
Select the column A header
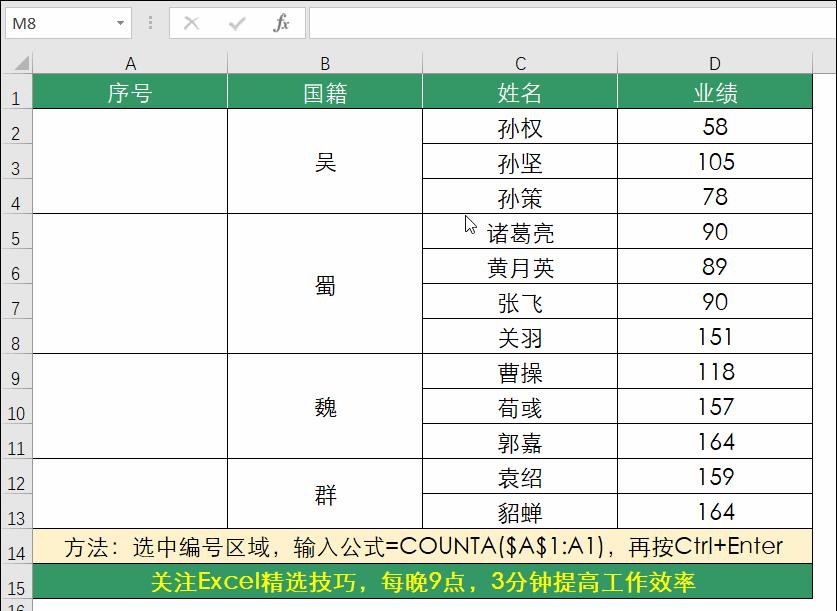(x=131, y=62)
